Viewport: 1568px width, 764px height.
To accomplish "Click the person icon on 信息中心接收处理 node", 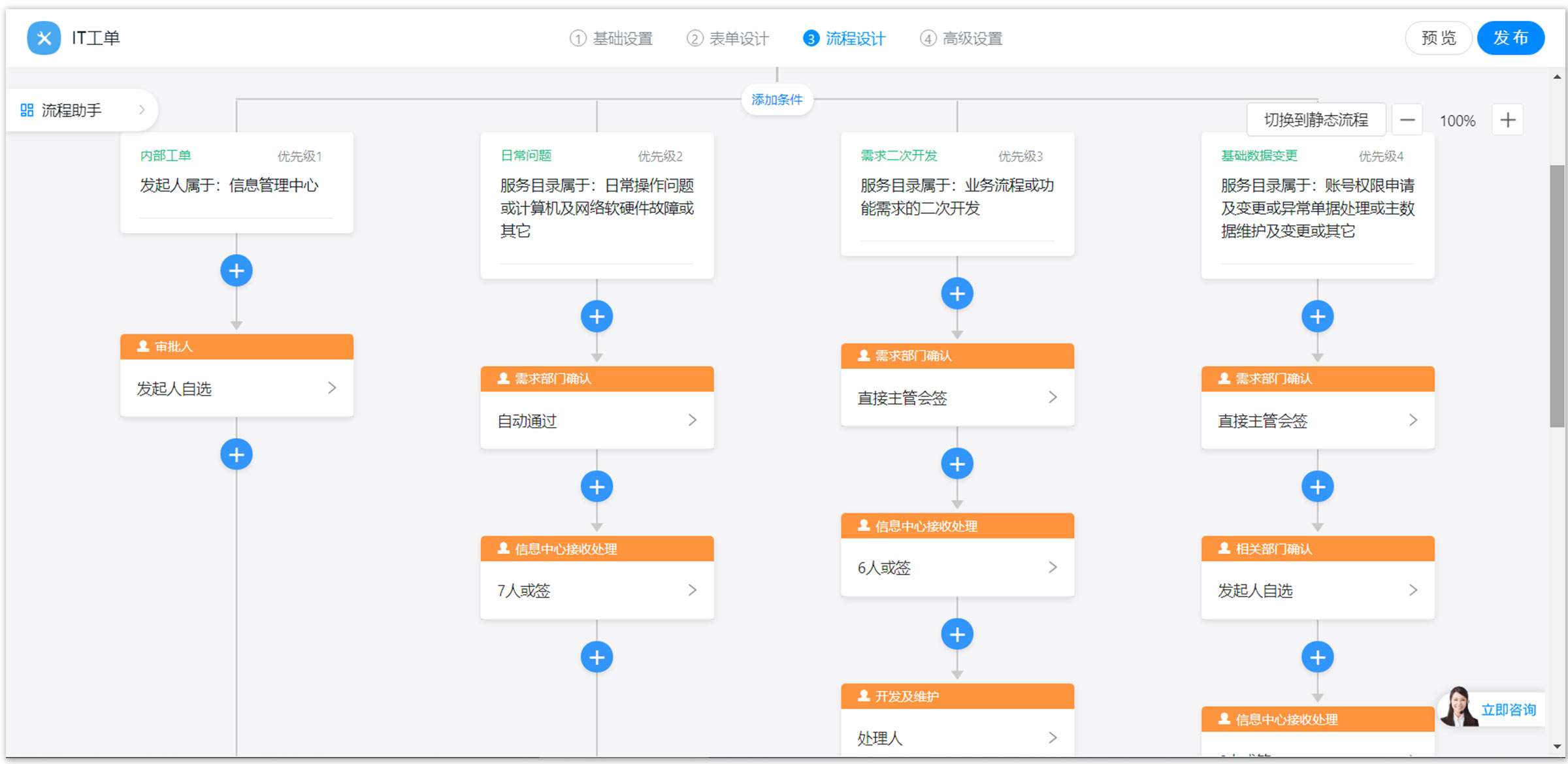I will click(502, 549).
